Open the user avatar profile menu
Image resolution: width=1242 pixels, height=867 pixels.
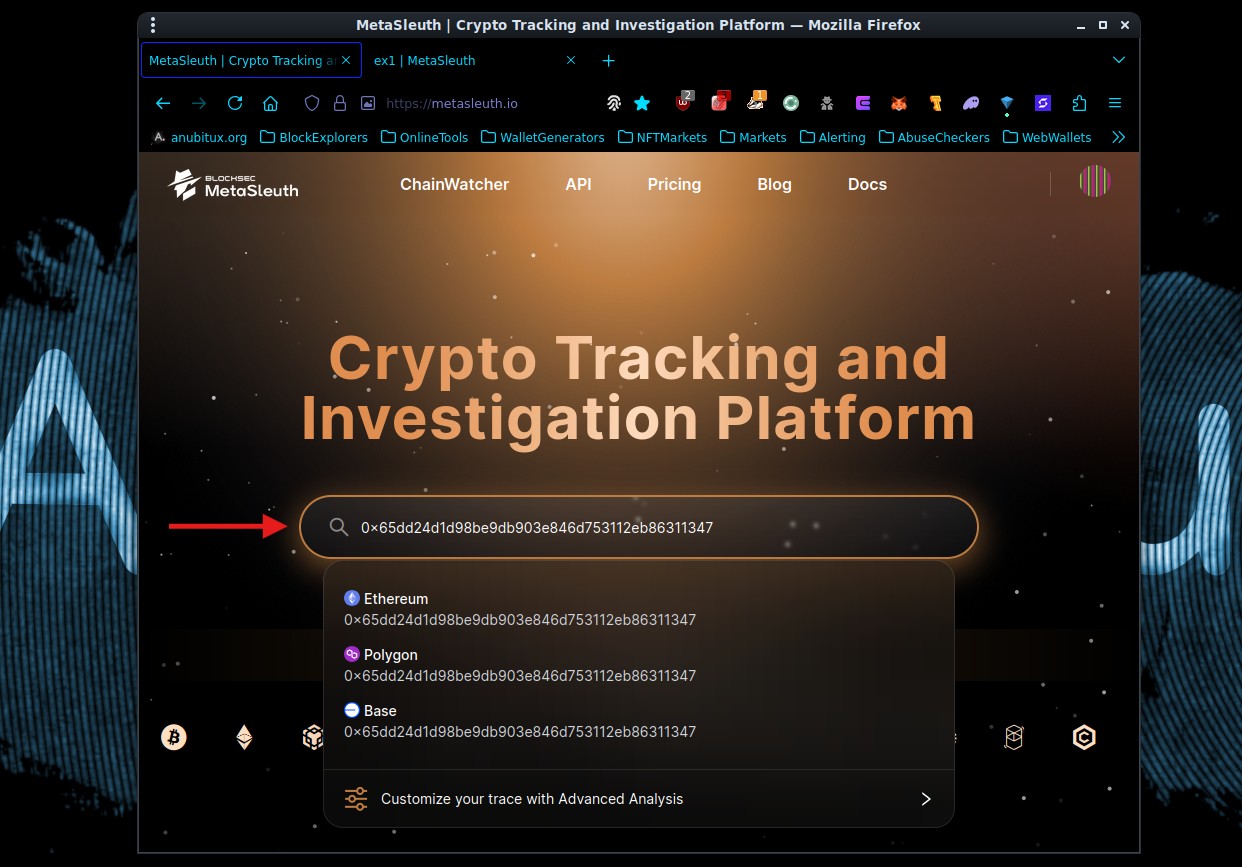1095,181
